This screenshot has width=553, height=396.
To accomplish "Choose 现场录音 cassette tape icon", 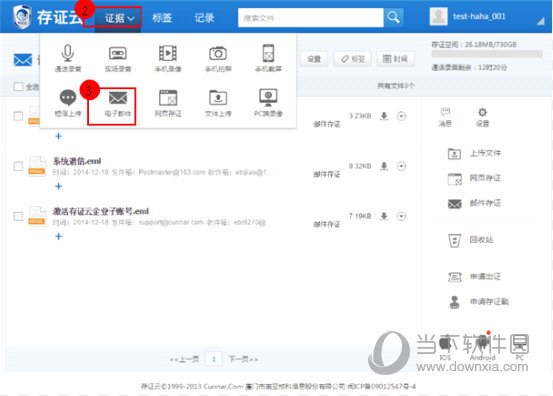I will (118, 58).
